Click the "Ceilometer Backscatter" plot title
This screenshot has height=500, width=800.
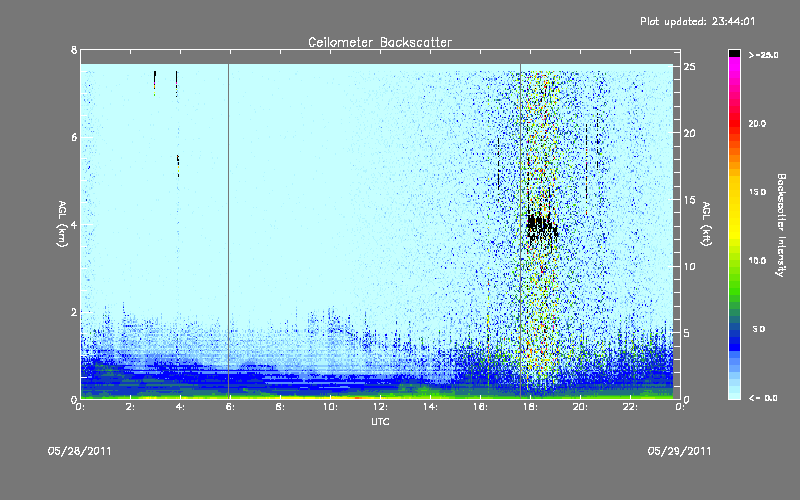point(380,42)
